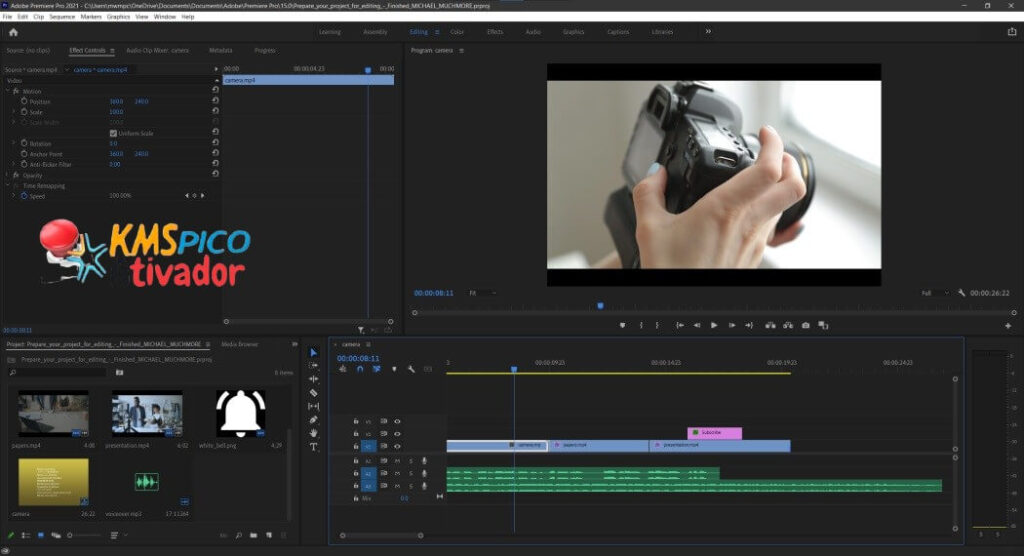Uncheck Uniform Scale checkbox

pyautogui.click(x=113, y=133)
